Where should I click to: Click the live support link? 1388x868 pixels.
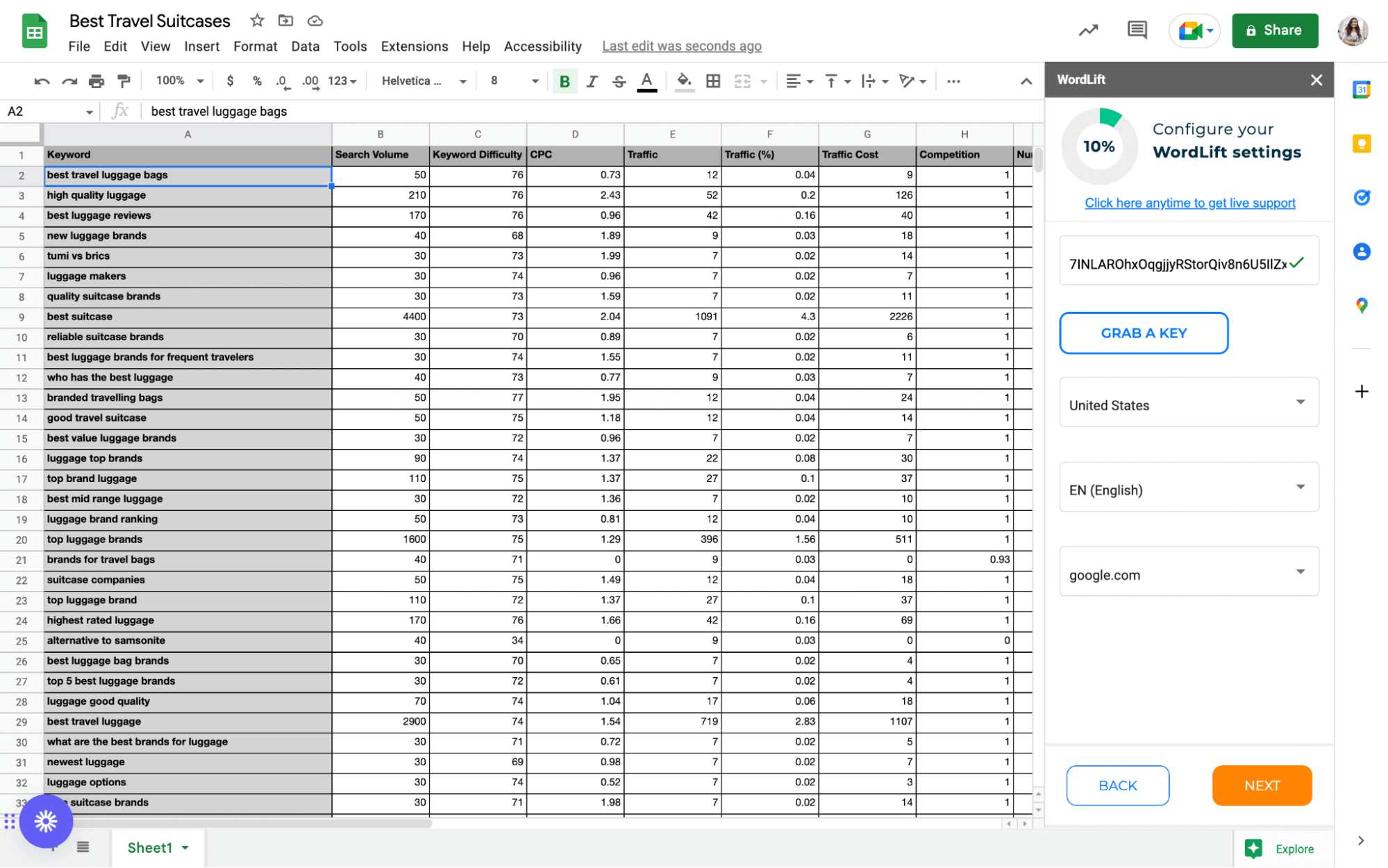click(x=1189, y=203)
